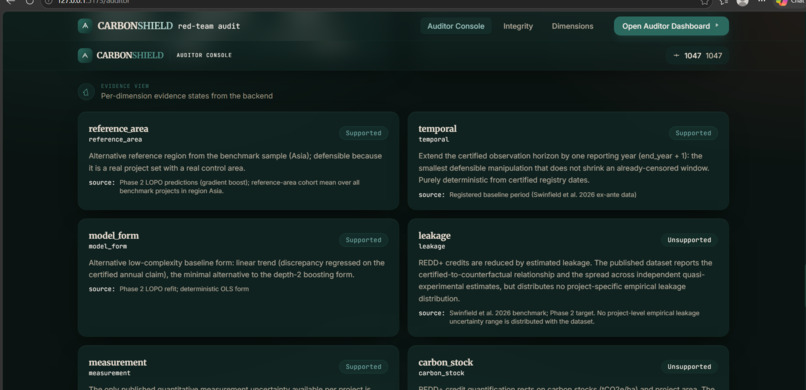Reload the page with browser refresh icon
The height and width of the screenshot is (390, 806).
click(30, 2)
